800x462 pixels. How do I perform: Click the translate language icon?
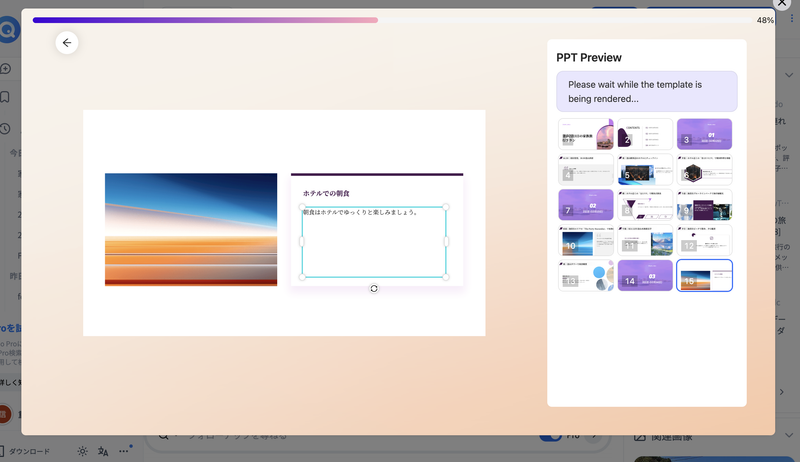click(103, 451)
